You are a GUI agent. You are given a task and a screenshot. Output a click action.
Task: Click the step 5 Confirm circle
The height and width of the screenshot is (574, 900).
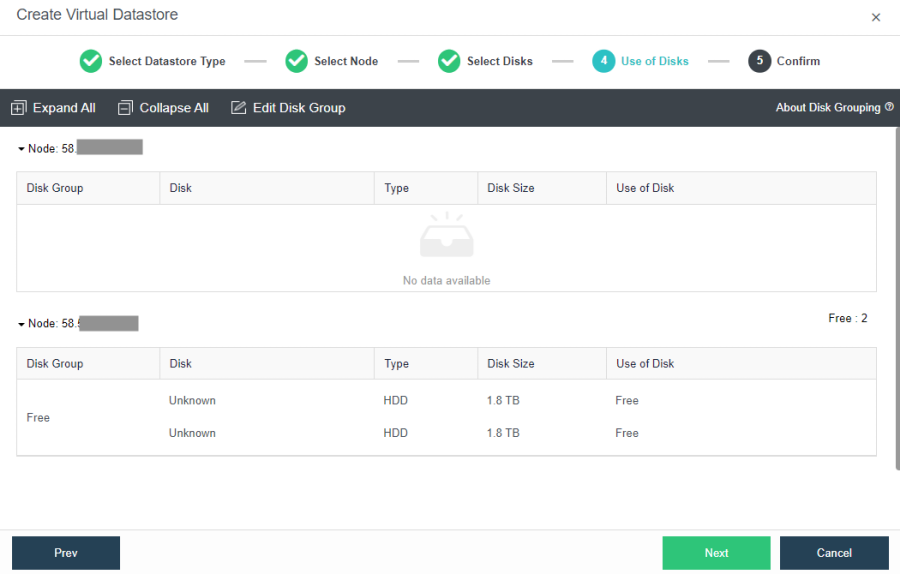pyautogui.click(x=759, y=61)
